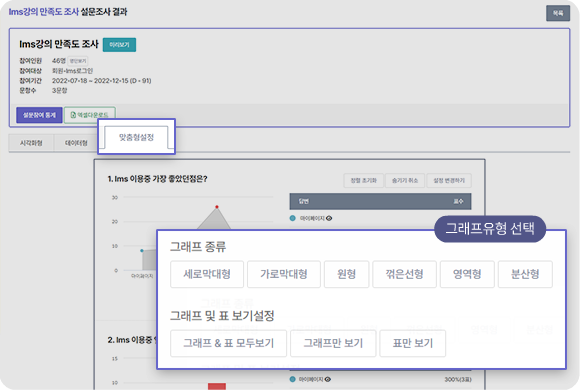Select 표만 보기 option
This screenshot has height=390, width=580.
click(413, 343)
